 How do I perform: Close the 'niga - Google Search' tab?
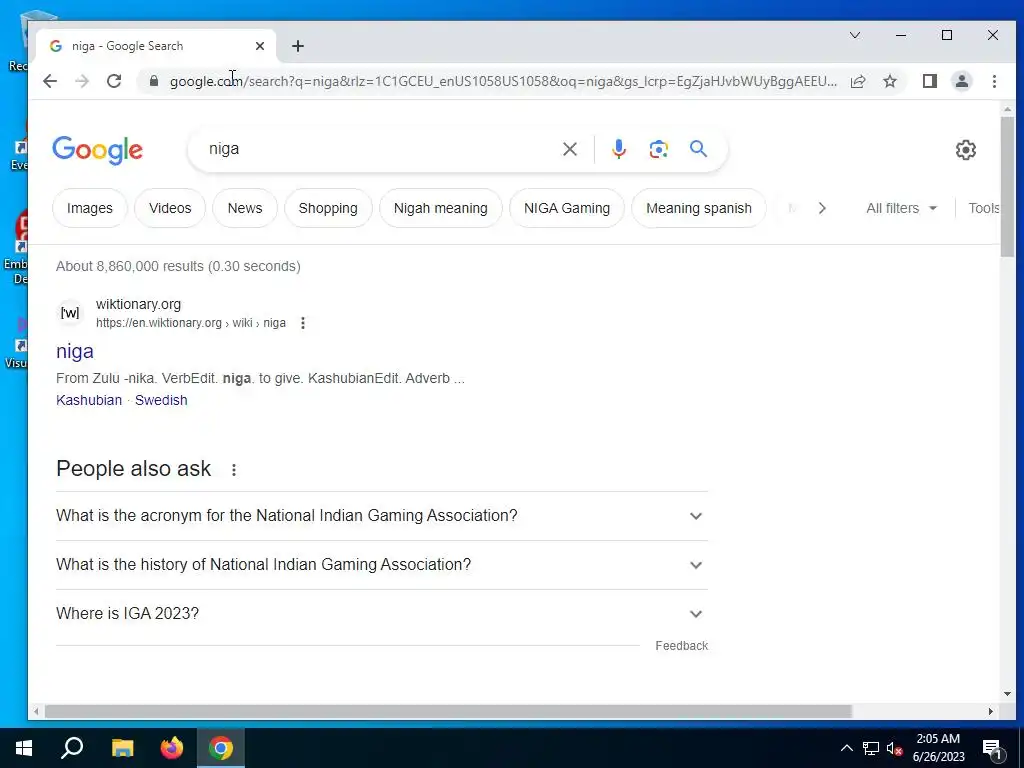260,46
